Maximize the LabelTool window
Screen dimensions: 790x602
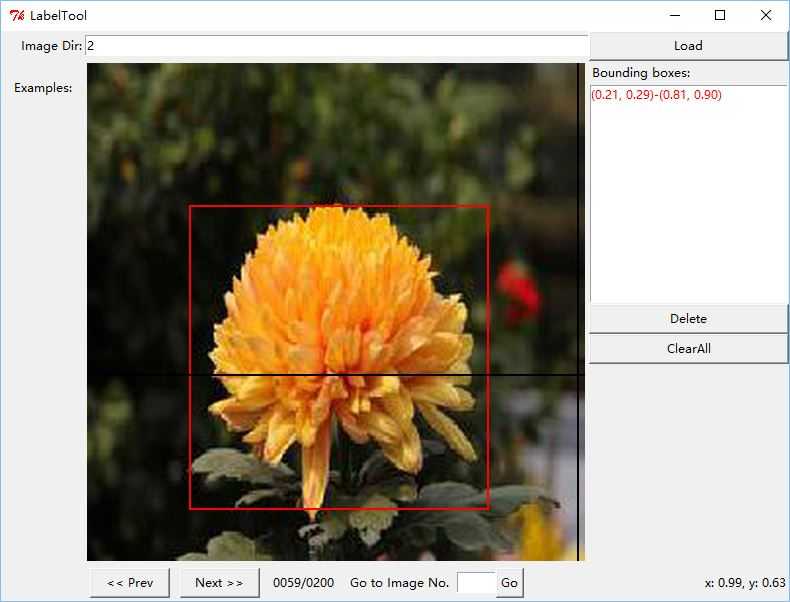pos(720,16)
